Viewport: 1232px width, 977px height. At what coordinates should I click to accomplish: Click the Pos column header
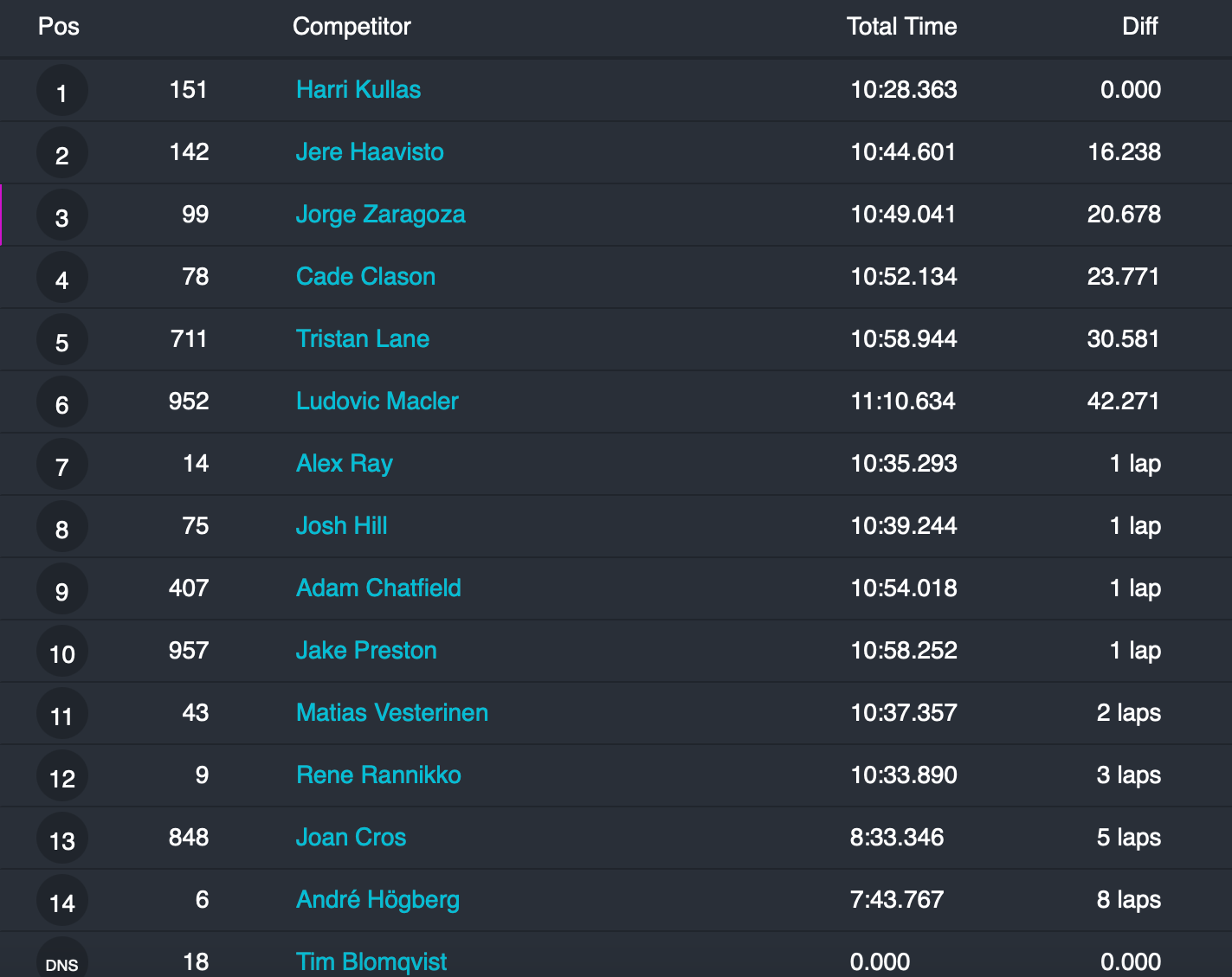pos(59,27)
